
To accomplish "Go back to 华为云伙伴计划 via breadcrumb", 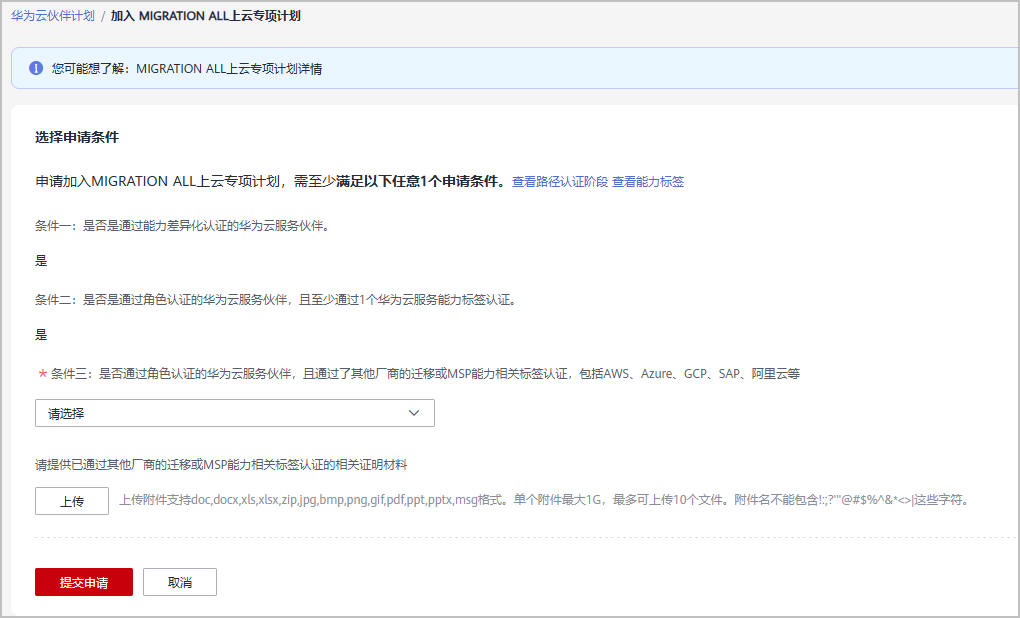I will [x=53, y=16].
